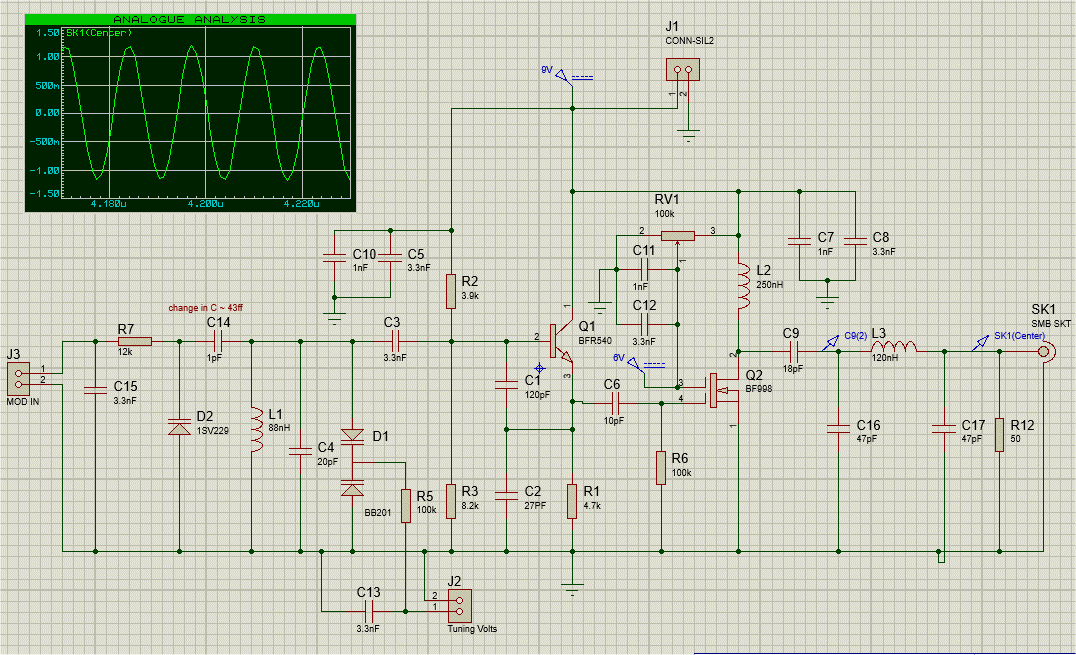Select the D2 1SV229 varactor diode
This screenshot has width=1076, height=655.
point(180,426)
